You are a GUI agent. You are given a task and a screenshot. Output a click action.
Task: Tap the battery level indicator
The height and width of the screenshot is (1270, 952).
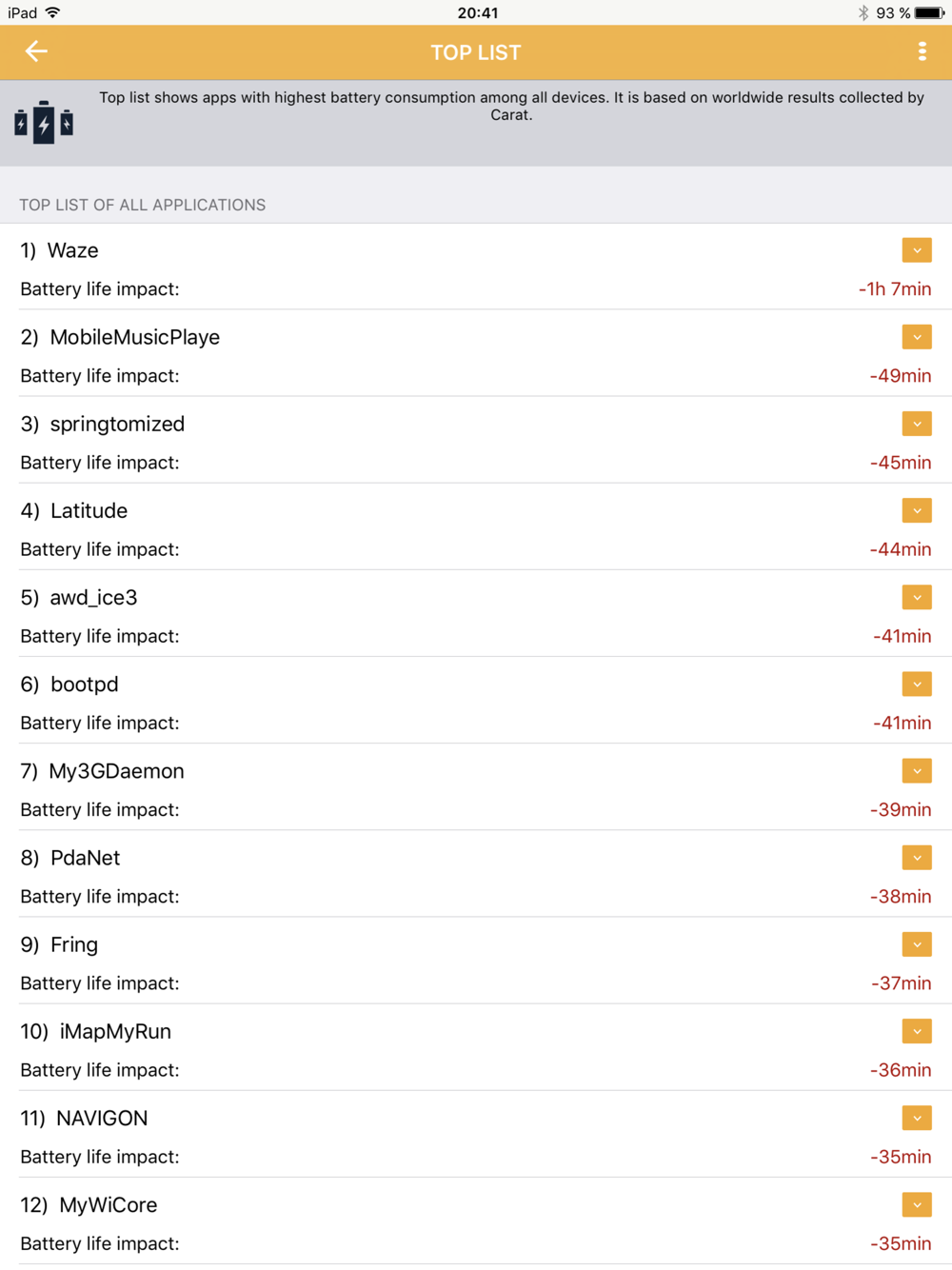coord(929,12)
